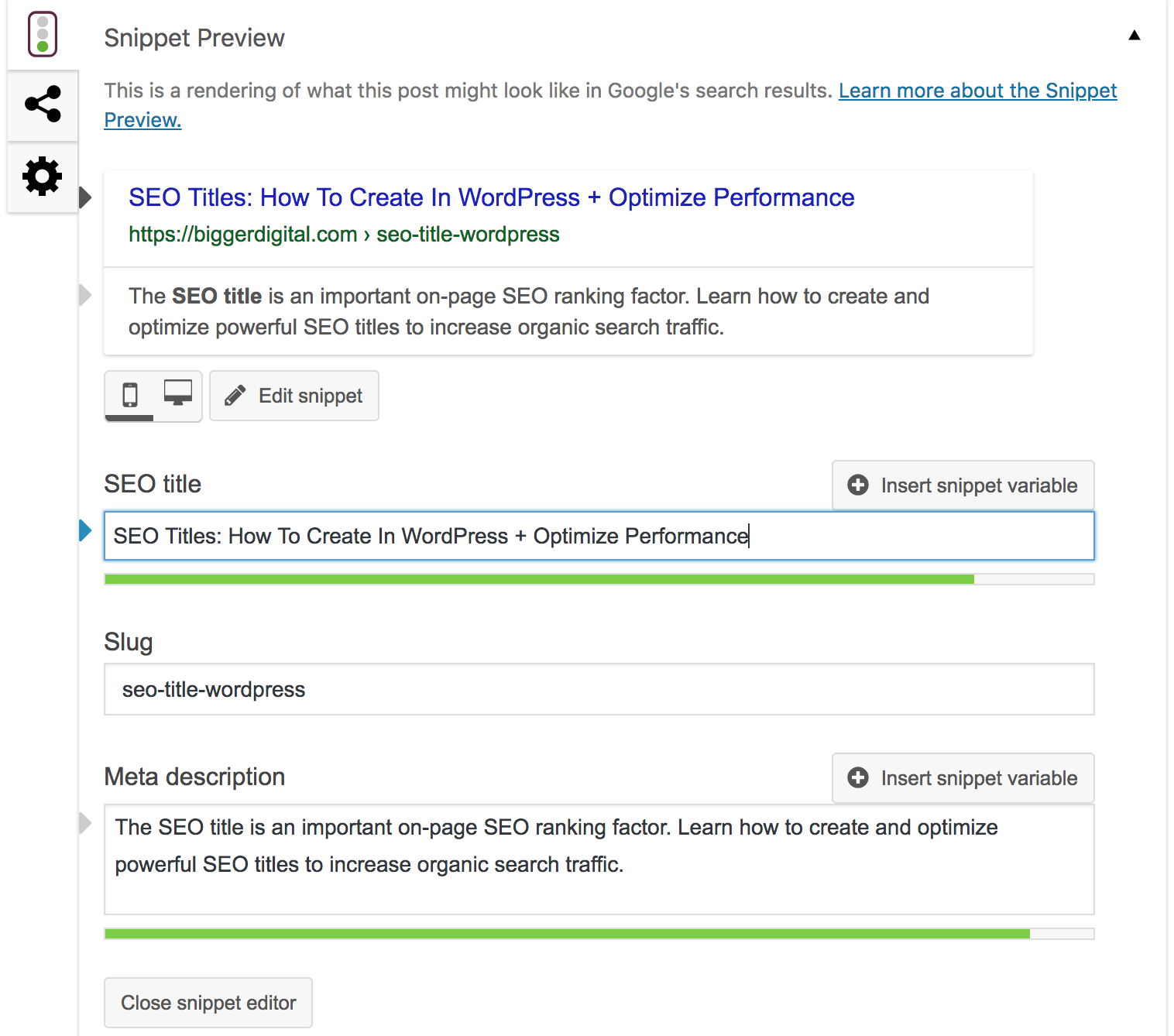The height and width of the screenshot is (1036, 1174).
Task: Click plus icon for meta description snippet variable
Action: click(x=858, y=777)
